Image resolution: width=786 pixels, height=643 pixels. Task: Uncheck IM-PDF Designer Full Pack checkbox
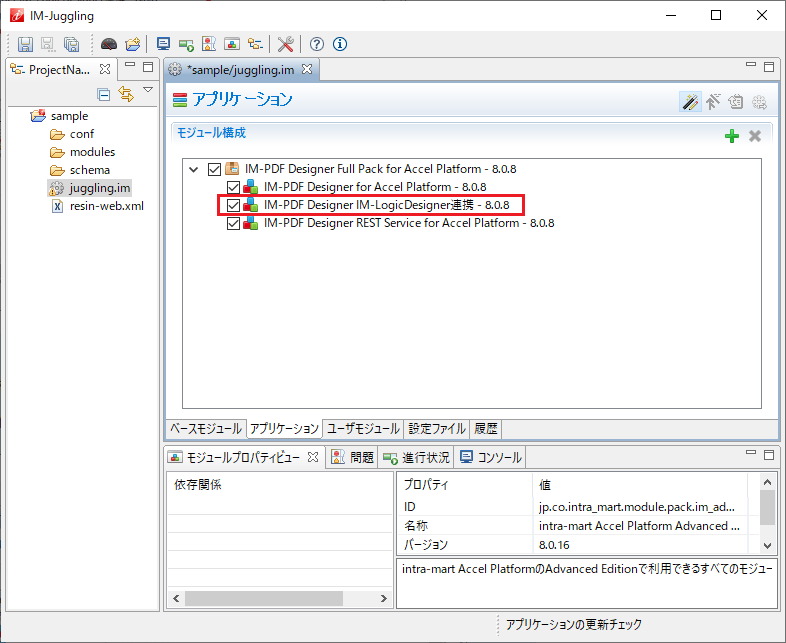215,169
